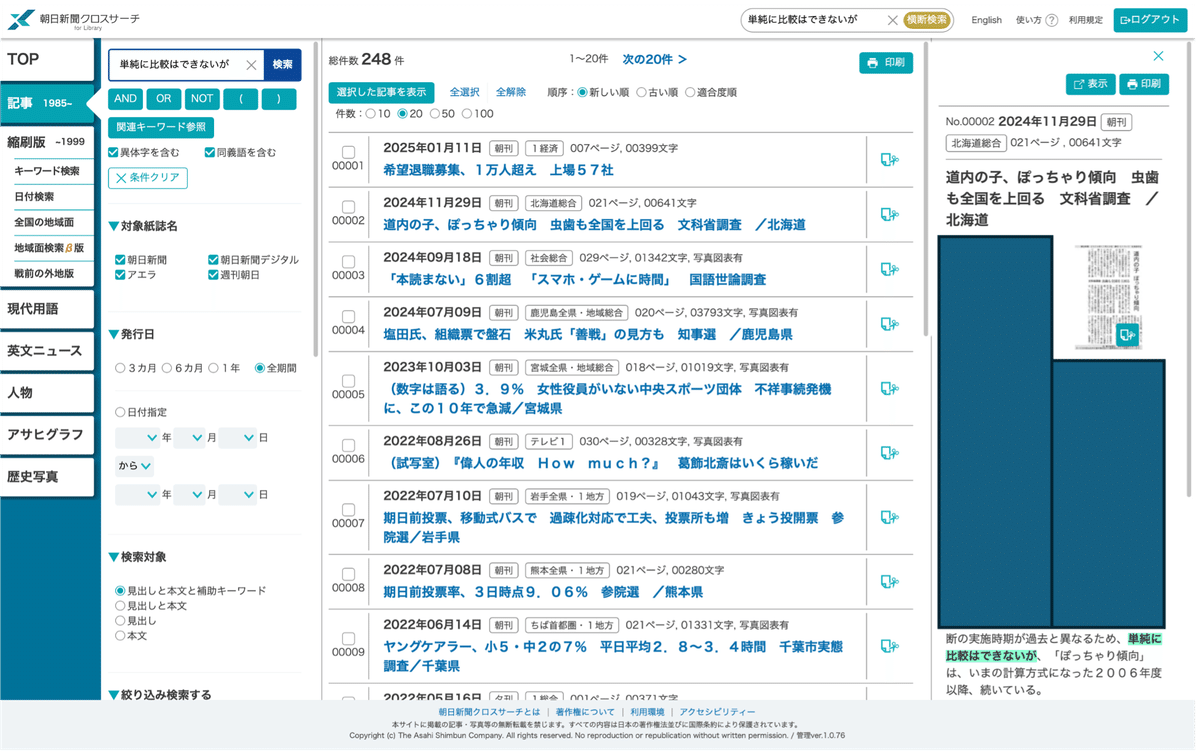Image resolution: width=1200 pixels, height=753 pixels.
Task: Click the Asahi Shimbun Cross-Search logo
Action: pos(75,20)
